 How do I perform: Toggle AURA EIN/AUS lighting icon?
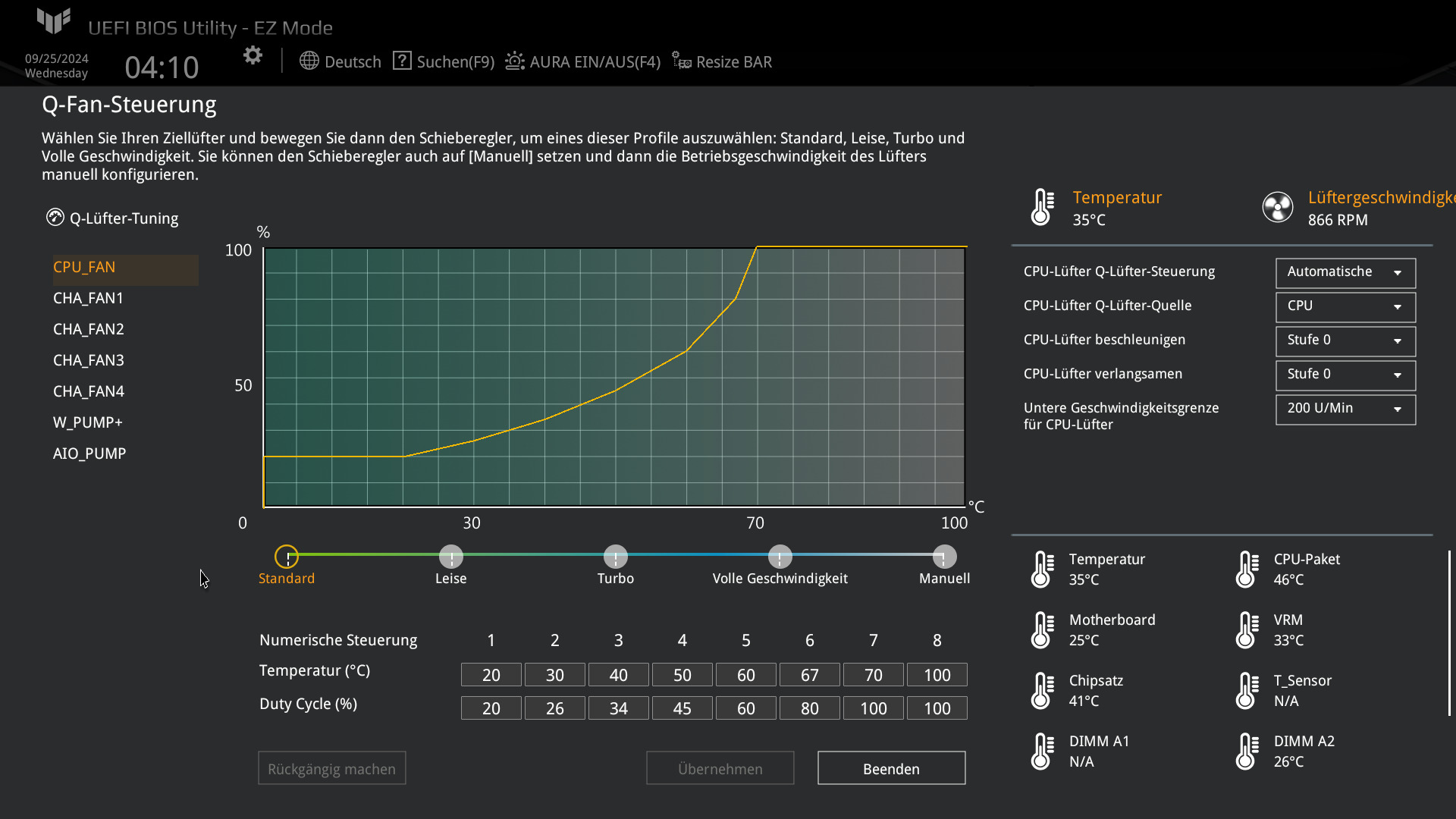point(515,61)
